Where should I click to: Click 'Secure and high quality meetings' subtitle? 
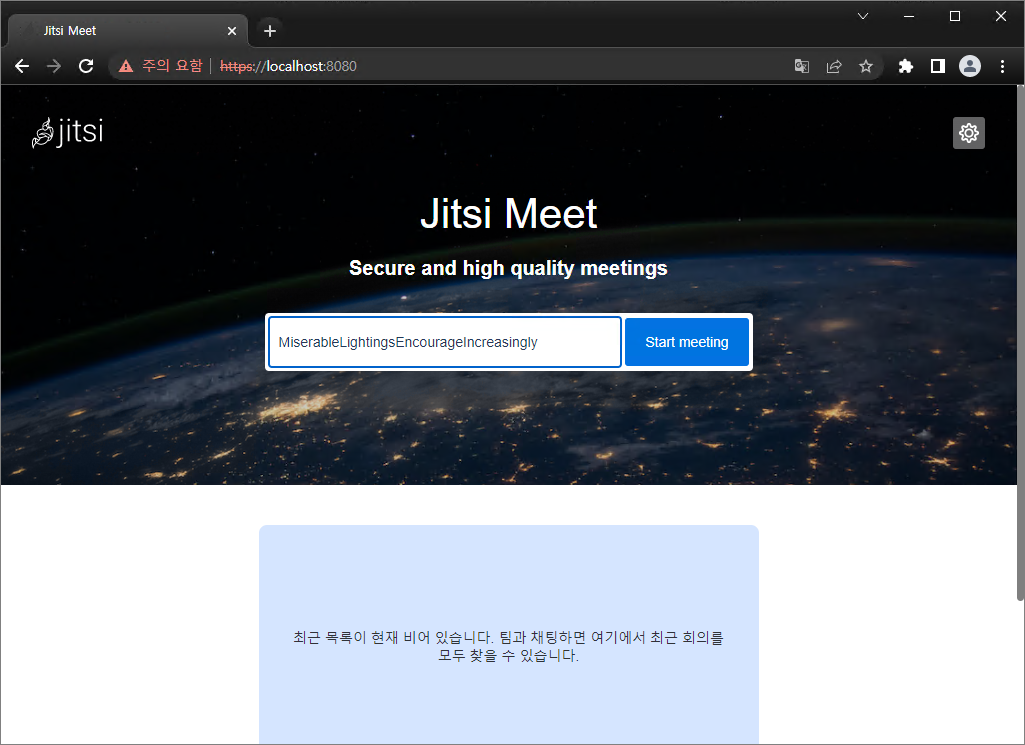coord(508,268)
